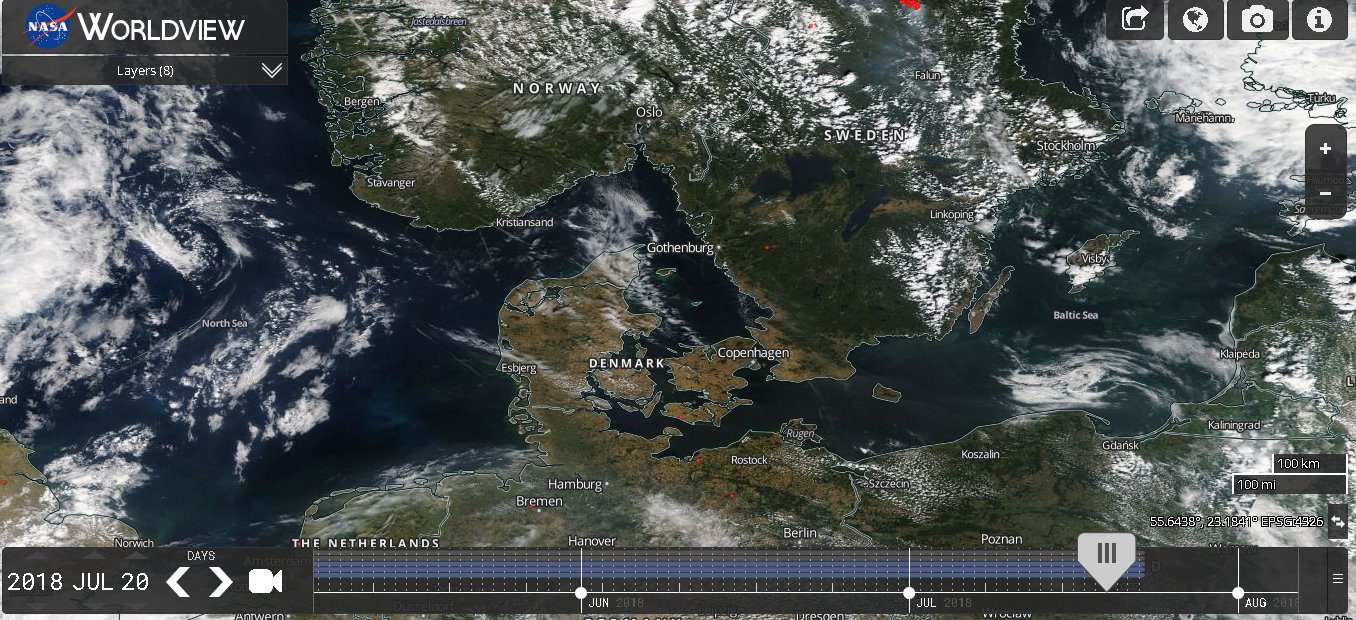Click the Szczecin map label

coord(889,484)
